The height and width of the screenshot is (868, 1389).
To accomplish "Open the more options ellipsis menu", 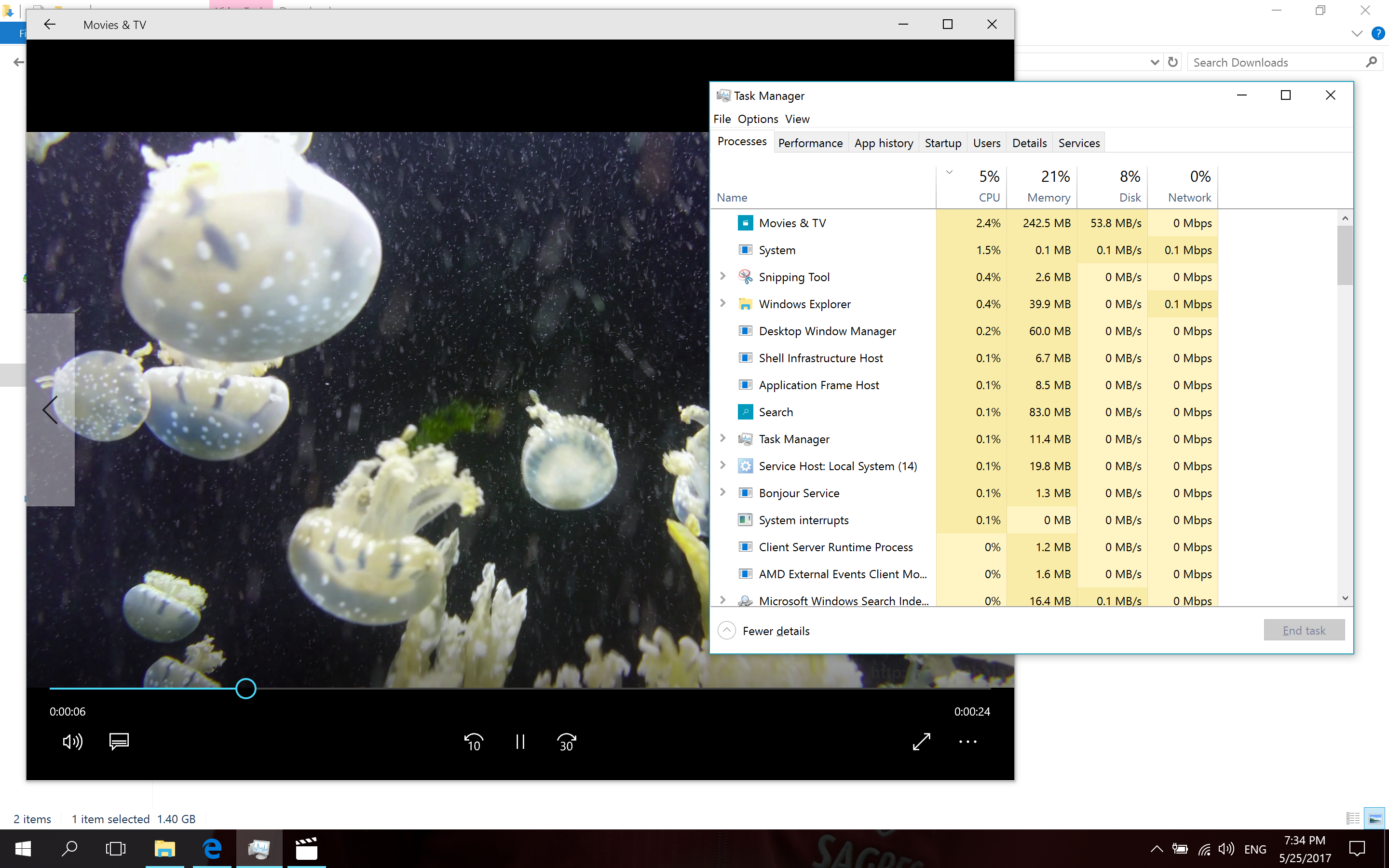I will pyautogui.click(x=967, y=742).
